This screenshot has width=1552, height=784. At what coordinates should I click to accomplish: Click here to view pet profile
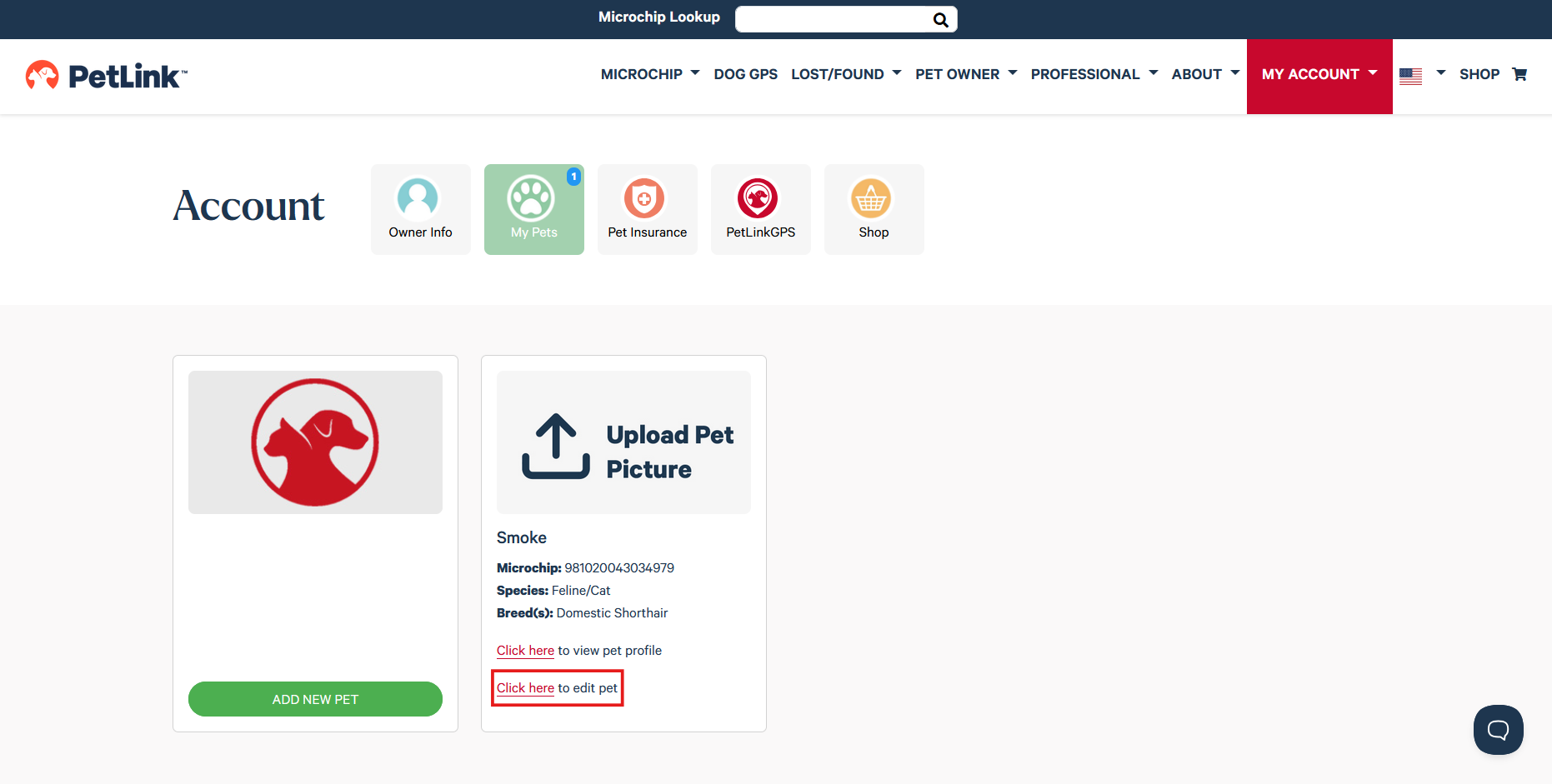click(525, 651)
